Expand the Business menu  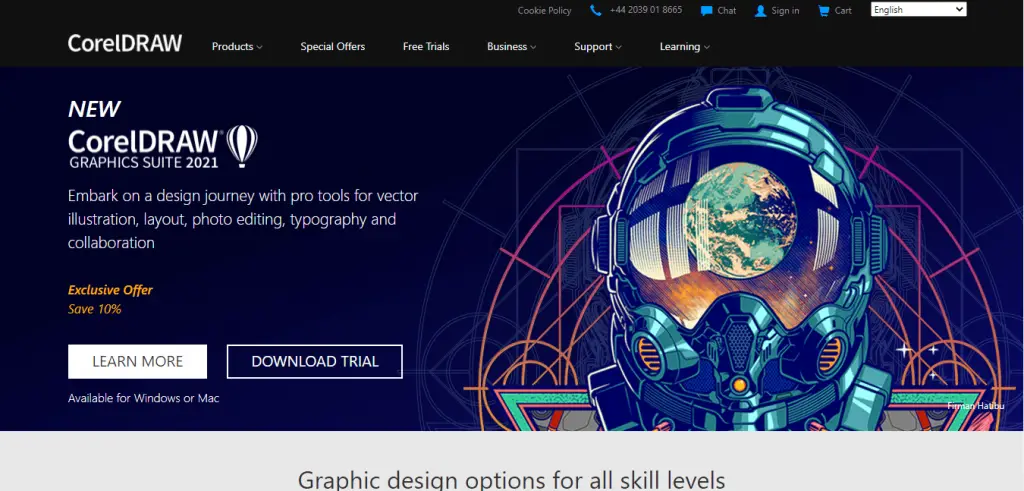[511, 46]
